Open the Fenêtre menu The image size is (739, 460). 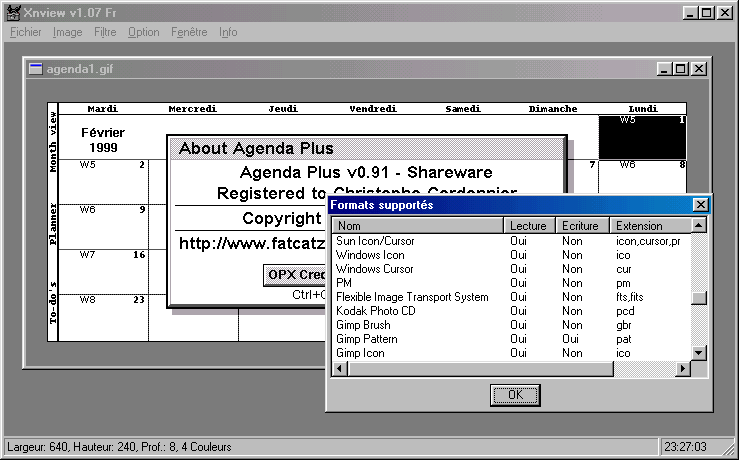[x=189, y=32]
